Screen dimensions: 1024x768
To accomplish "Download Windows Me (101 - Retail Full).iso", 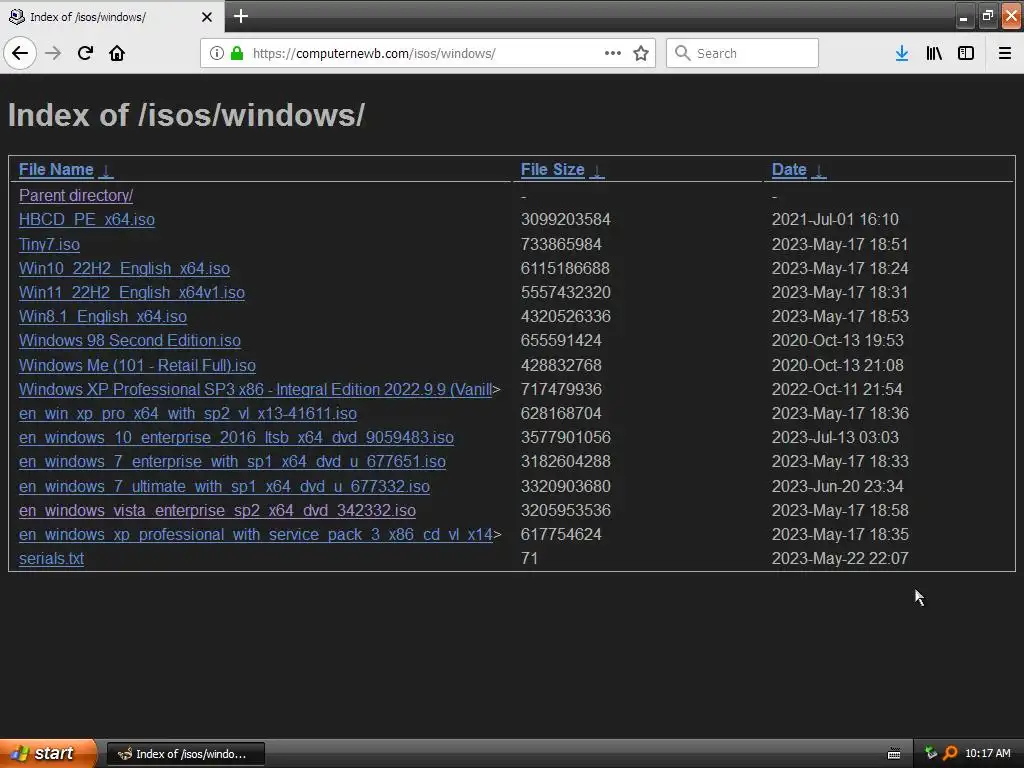I will (137, 365).
